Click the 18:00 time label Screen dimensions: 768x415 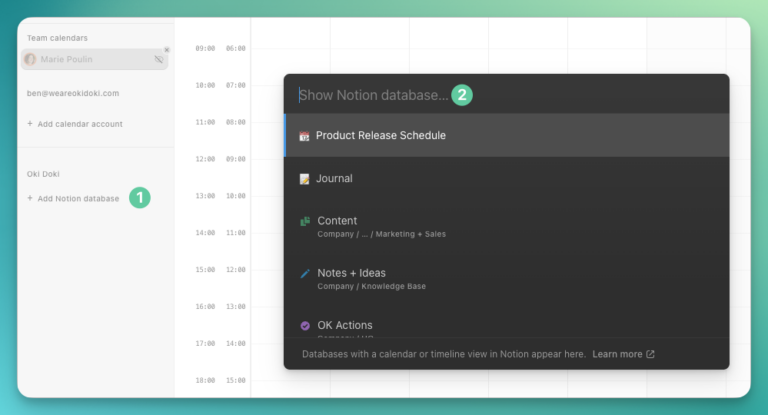205,380
